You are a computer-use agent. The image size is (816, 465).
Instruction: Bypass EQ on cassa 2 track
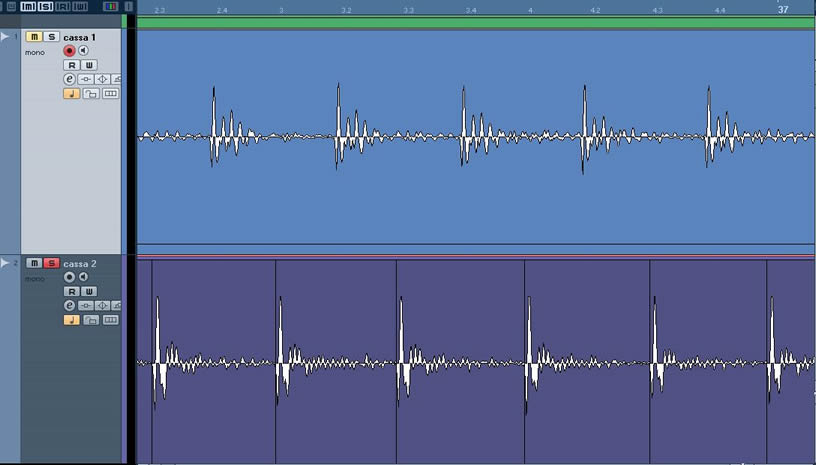tap(102, 305)
